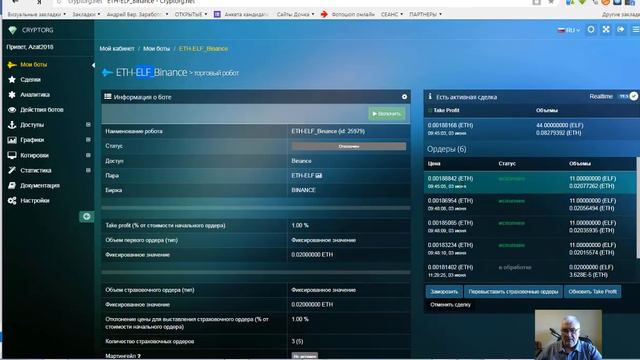This screenshot has height=360, width=640.
Task: Click the circle icon in top header bar
Action: (591, 29)
